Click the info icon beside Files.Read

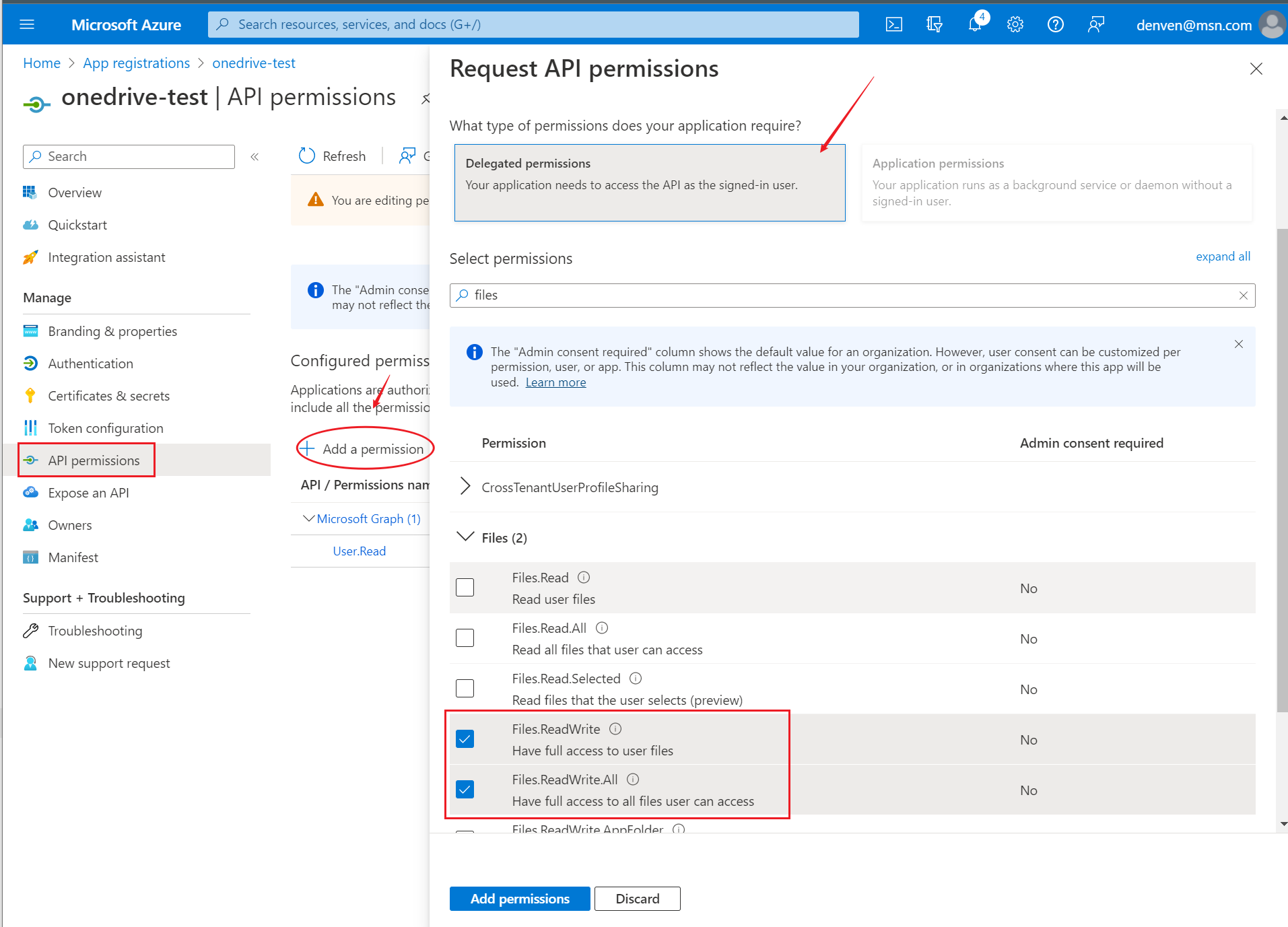coord(584,578)
